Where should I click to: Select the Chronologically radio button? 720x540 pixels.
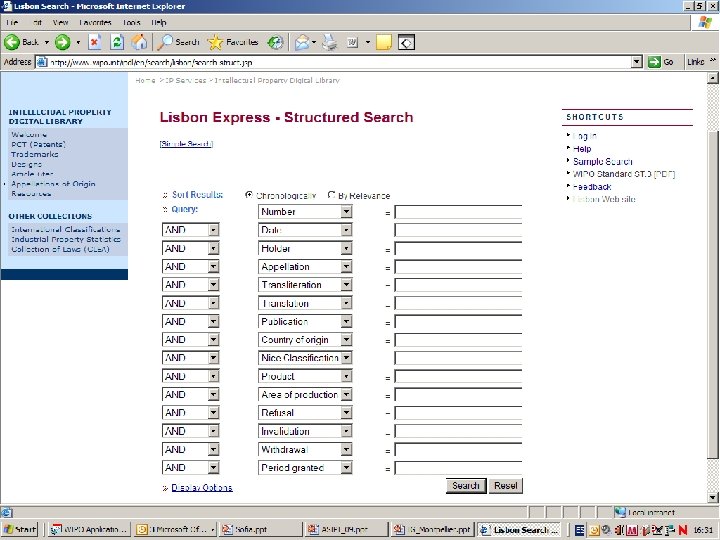(249, 195)
